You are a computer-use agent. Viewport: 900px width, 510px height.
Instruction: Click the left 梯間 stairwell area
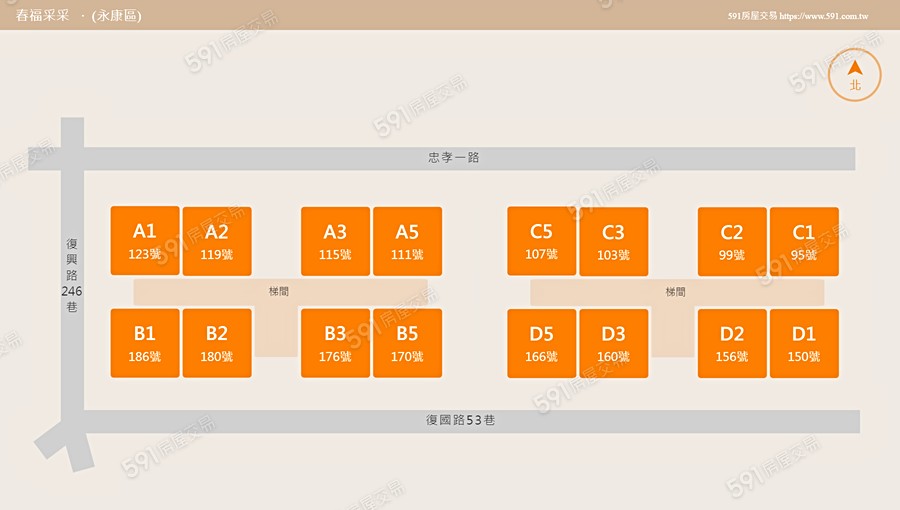pyautogui.click(x=279, y=292)
